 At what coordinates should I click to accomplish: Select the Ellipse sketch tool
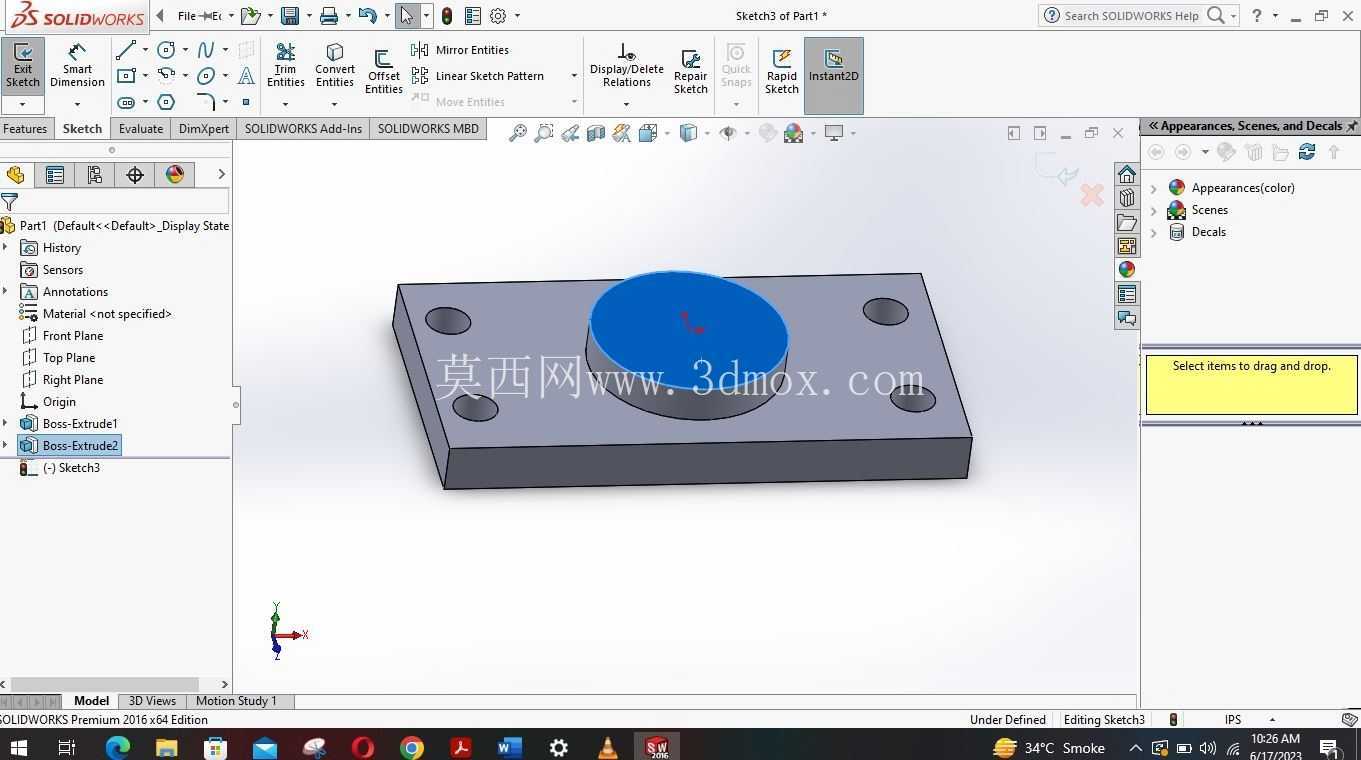pos(206,76)
